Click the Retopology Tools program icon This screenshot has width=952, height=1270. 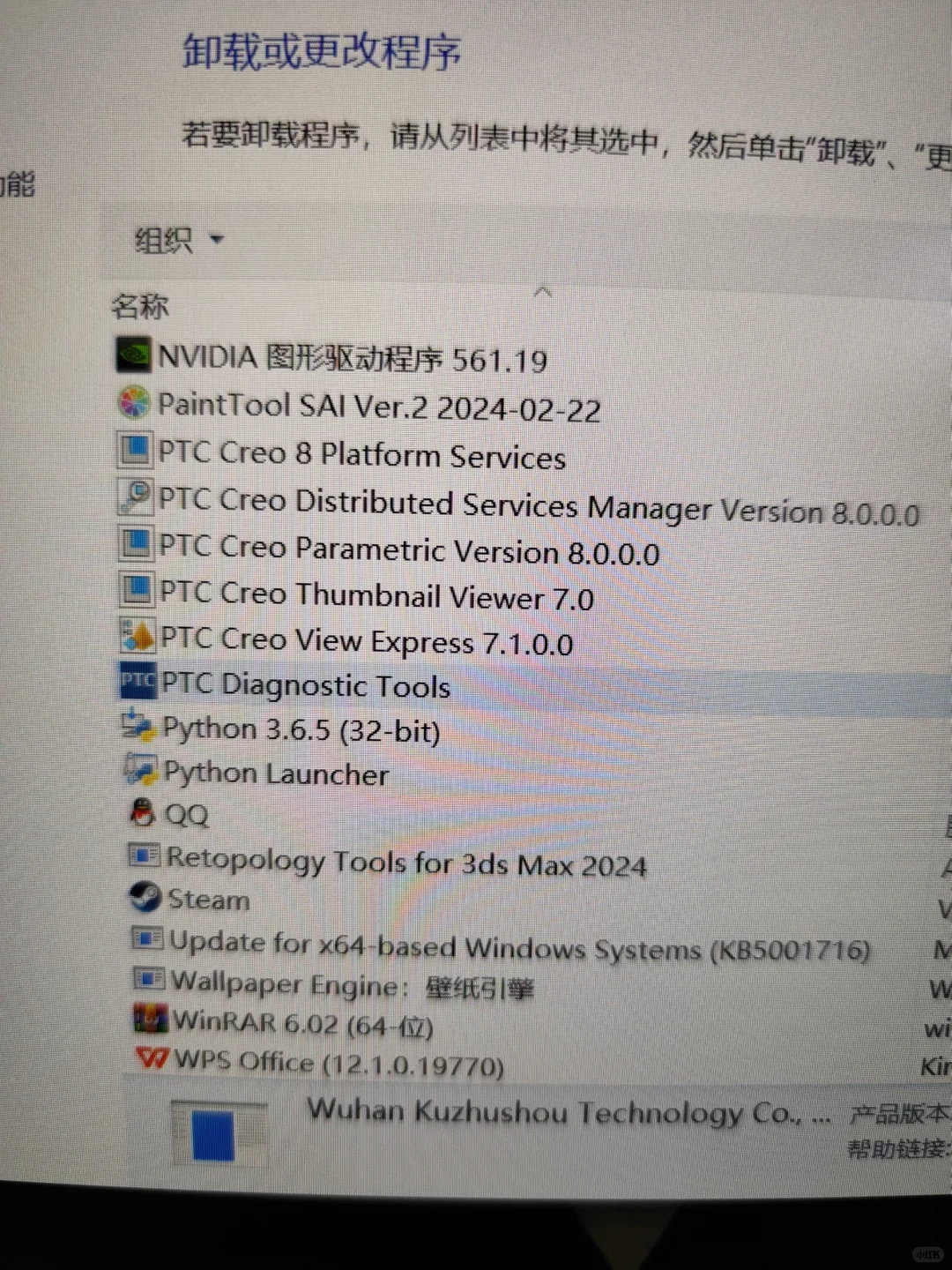tap(144, 855)
